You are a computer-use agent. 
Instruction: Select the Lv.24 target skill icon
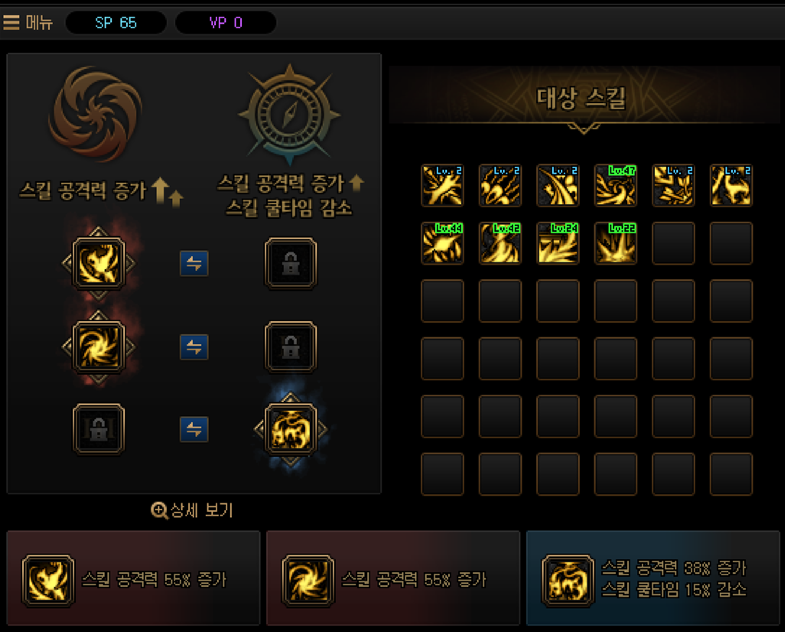point(558,243)
